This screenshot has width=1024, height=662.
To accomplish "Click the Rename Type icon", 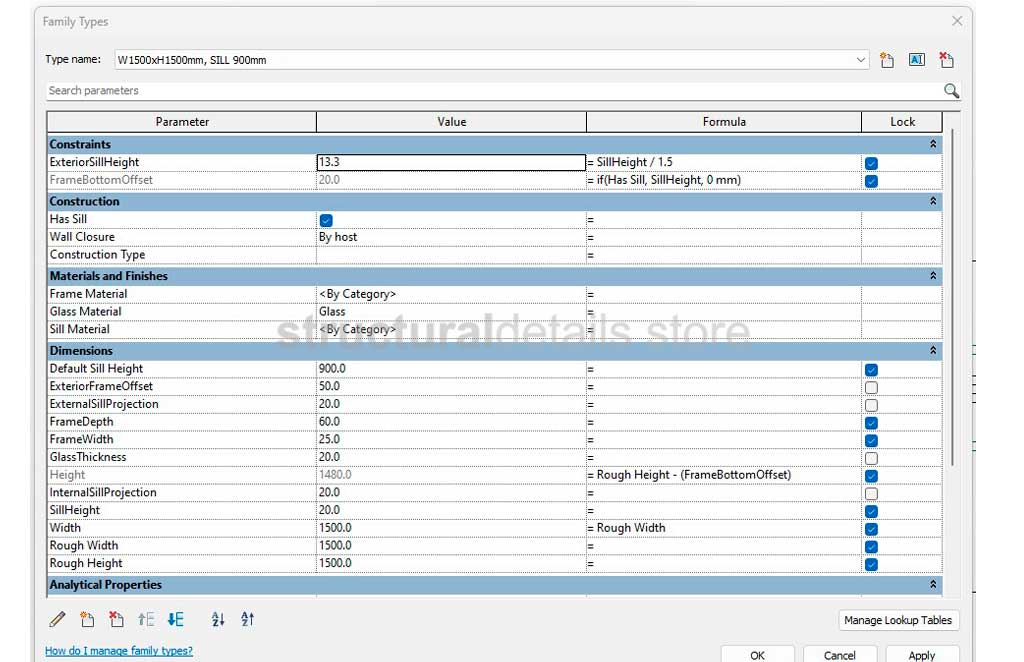I will tap(916, 60).
